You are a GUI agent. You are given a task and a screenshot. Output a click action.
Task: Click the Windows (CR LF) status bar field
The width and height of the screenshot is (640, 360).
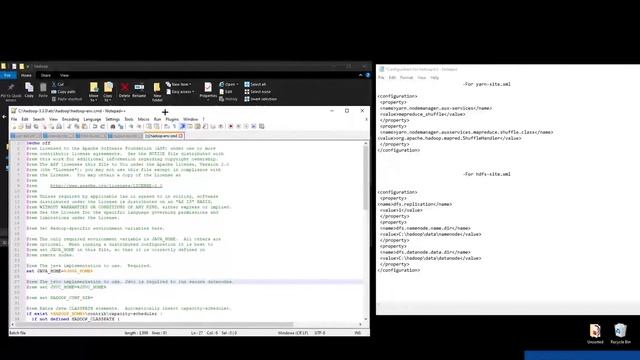(x=293, y=333)
